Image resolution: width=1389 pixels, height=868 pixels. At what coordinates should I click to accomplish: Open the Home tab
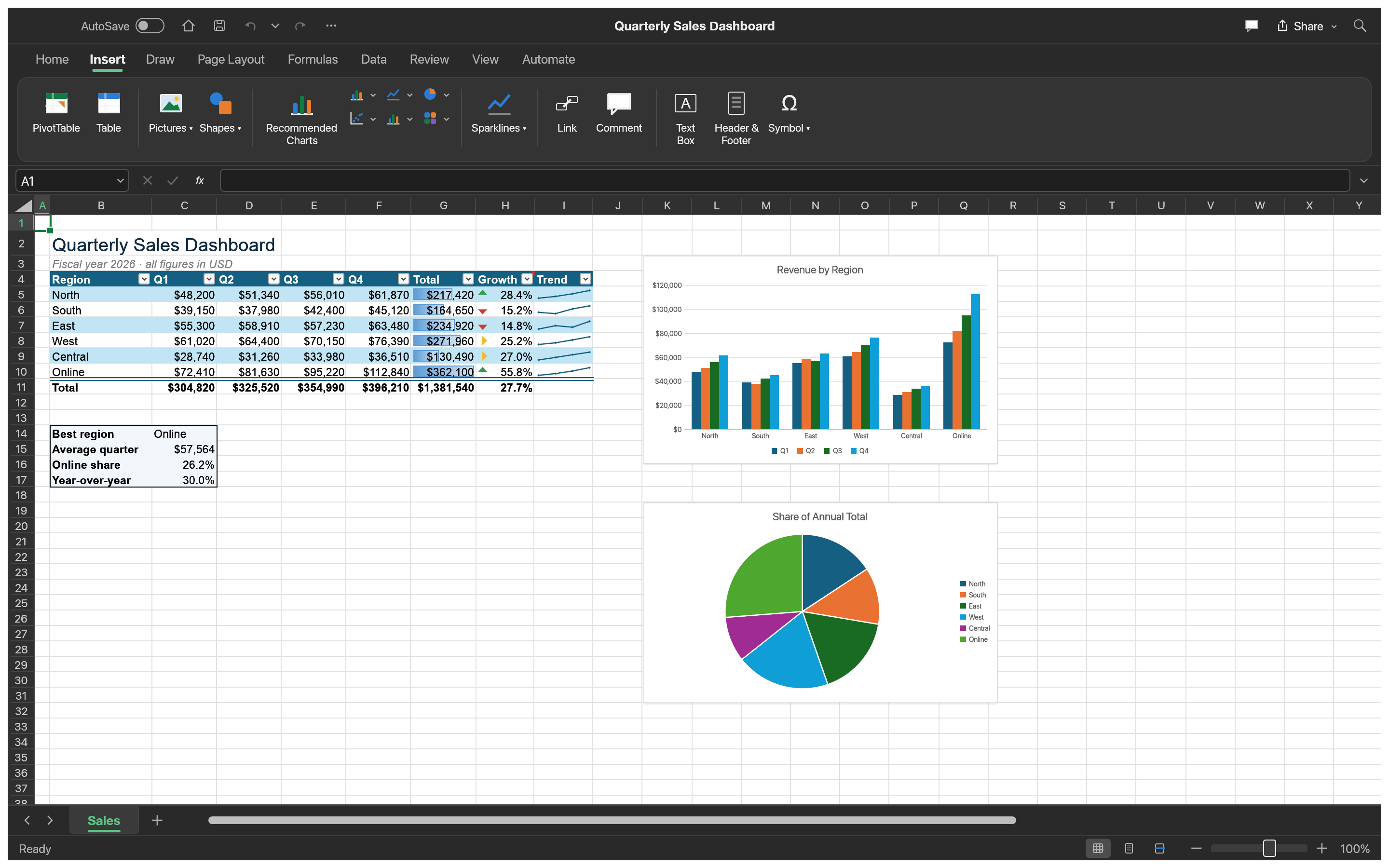point(52,59)
